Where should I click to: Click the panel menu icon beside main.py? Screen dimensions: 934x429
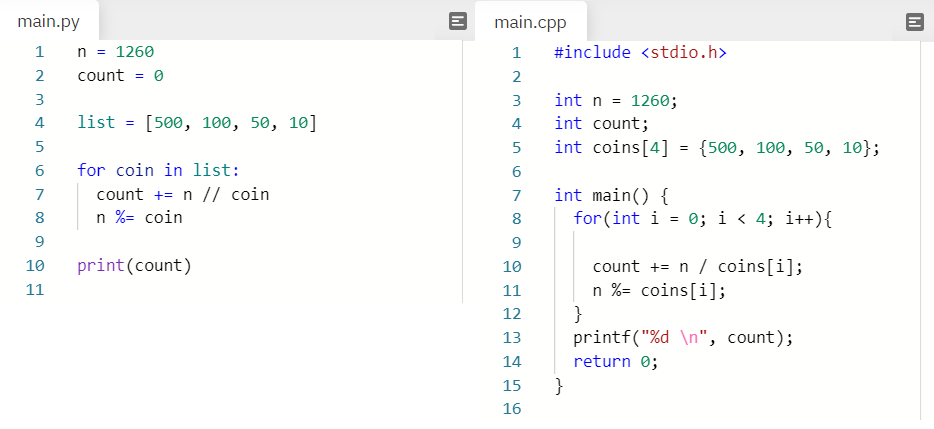(457, 22)
